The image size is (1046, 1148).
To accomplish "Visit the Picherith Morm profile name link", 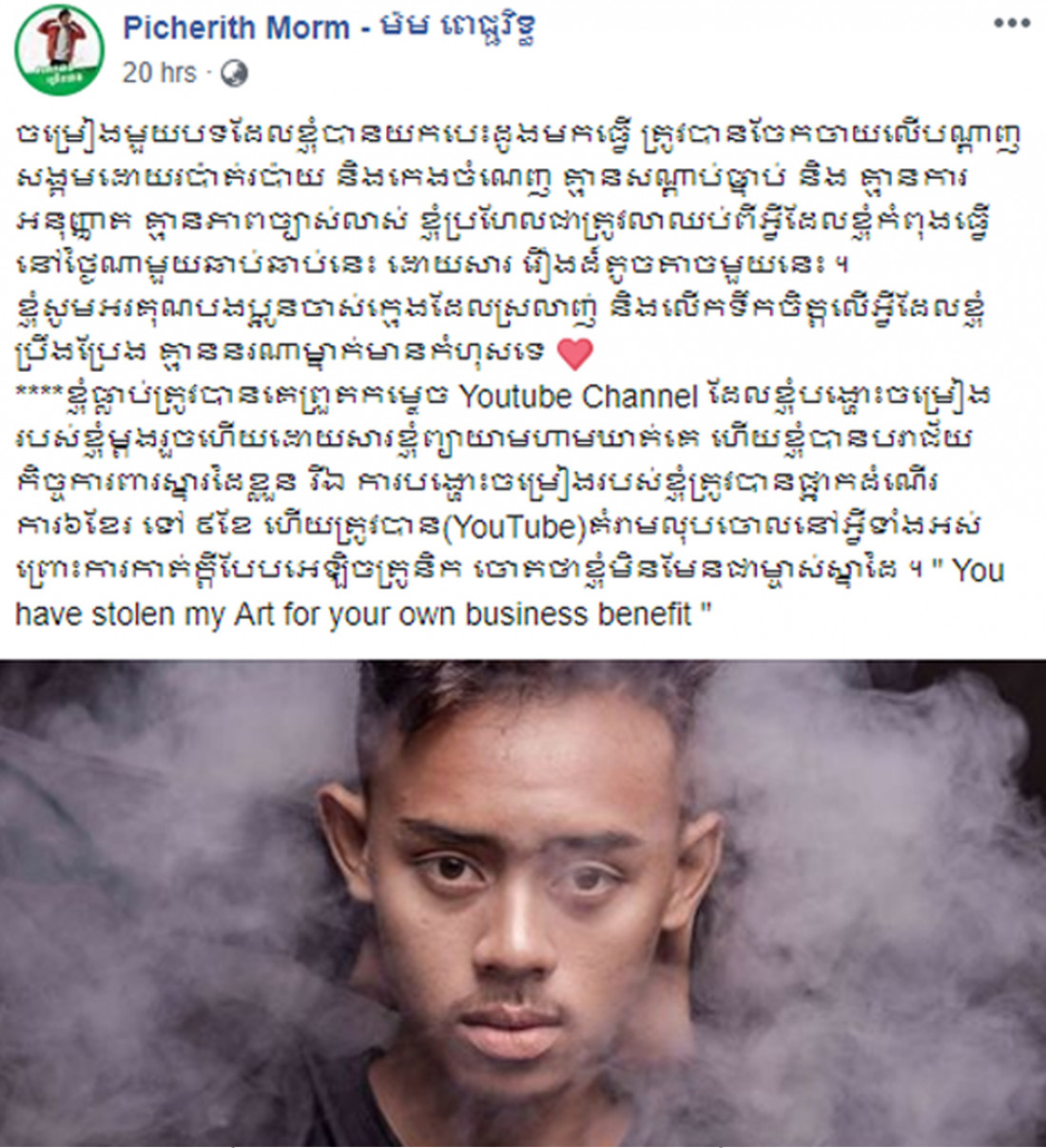I will point(236,28).
